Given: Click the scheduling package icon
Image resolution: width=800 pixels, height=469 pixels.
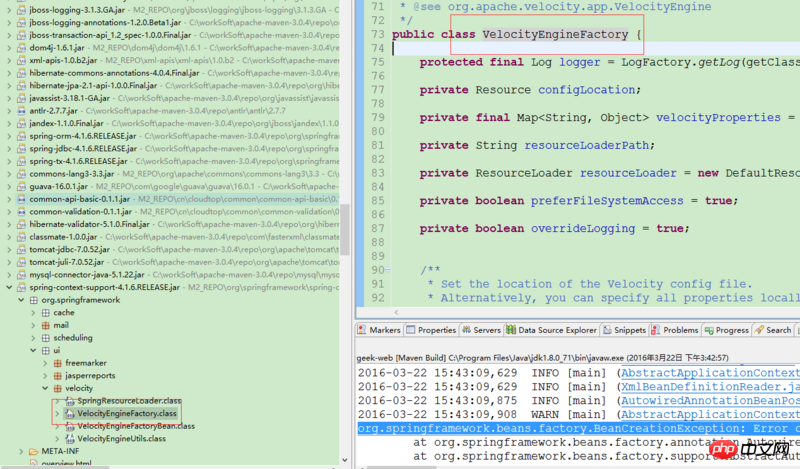Looking at the screenshot, I should tap(46, 337).
